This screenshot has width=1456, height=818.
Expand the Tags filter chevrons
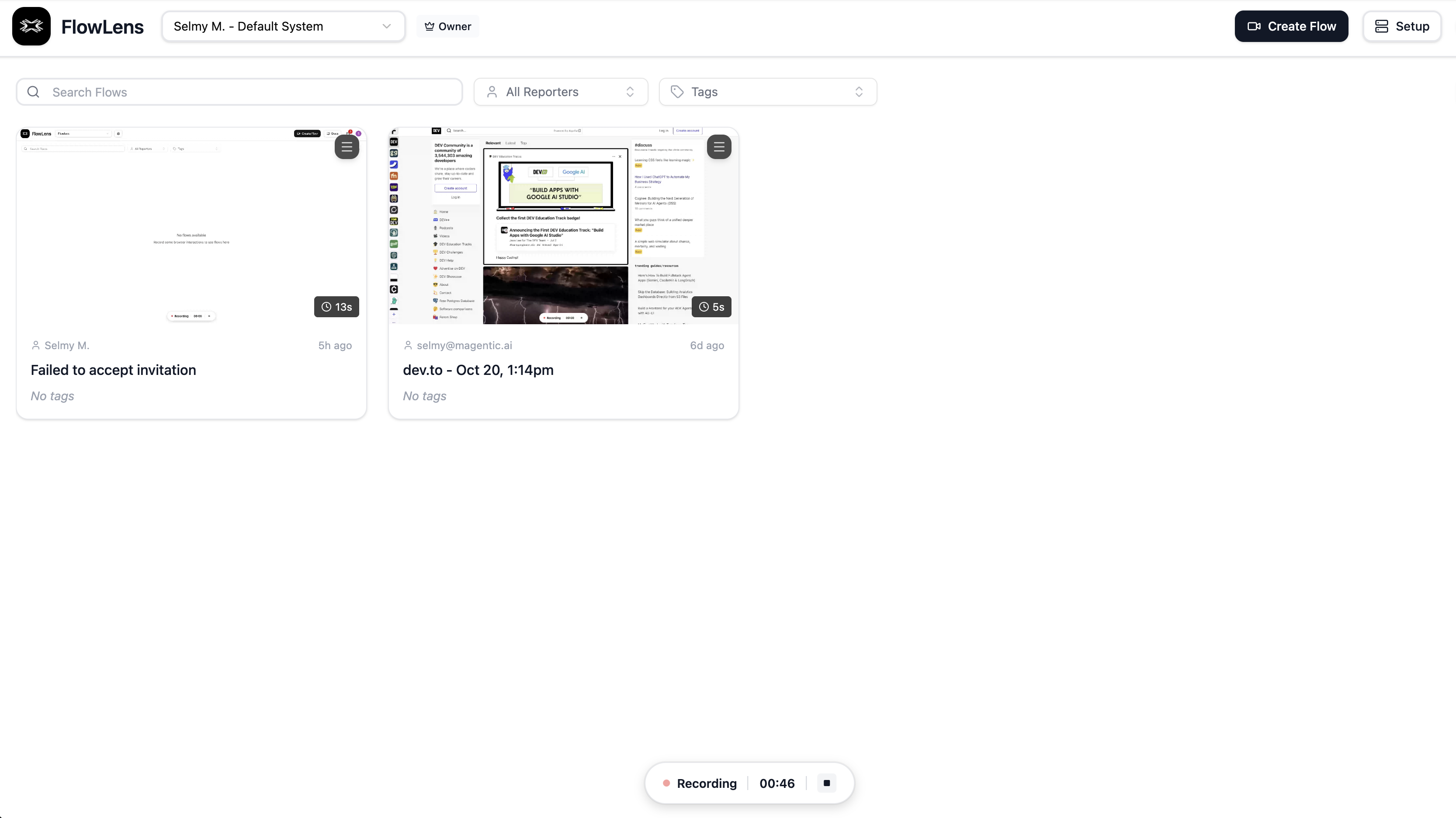click(x=858, y=92)
